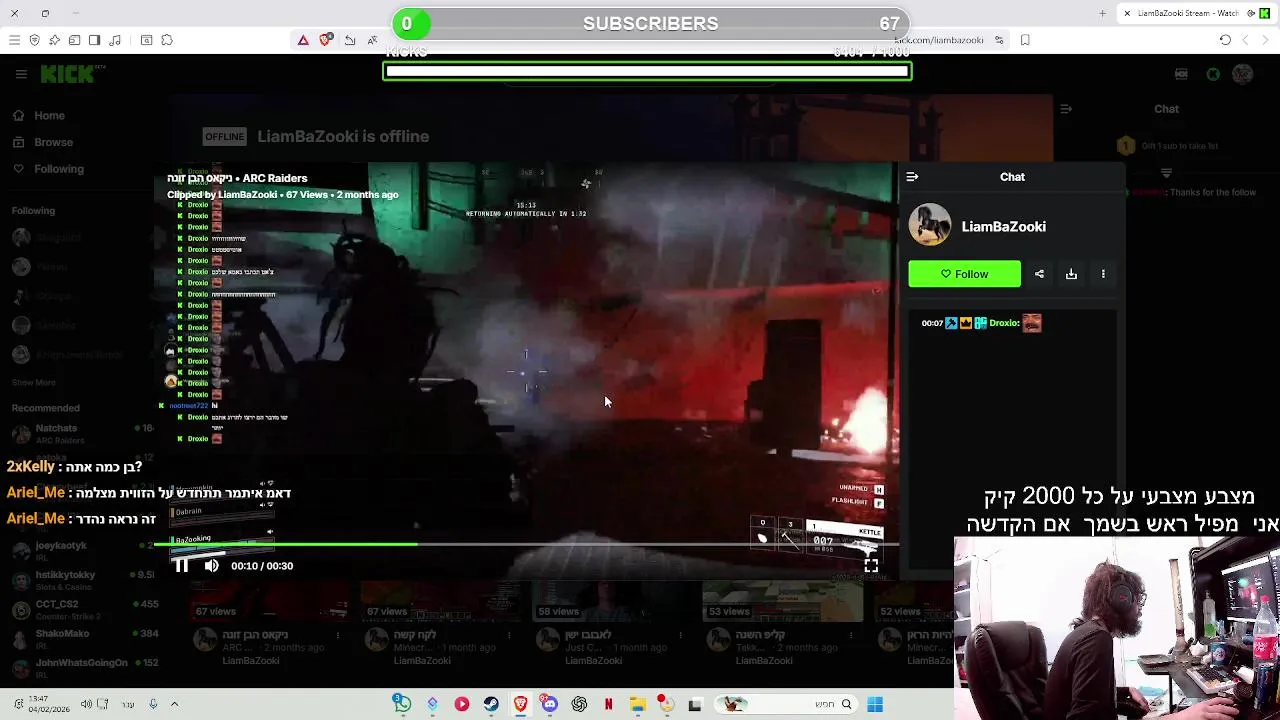Open File Explorer from taskbar

click(x=638, y=704)
